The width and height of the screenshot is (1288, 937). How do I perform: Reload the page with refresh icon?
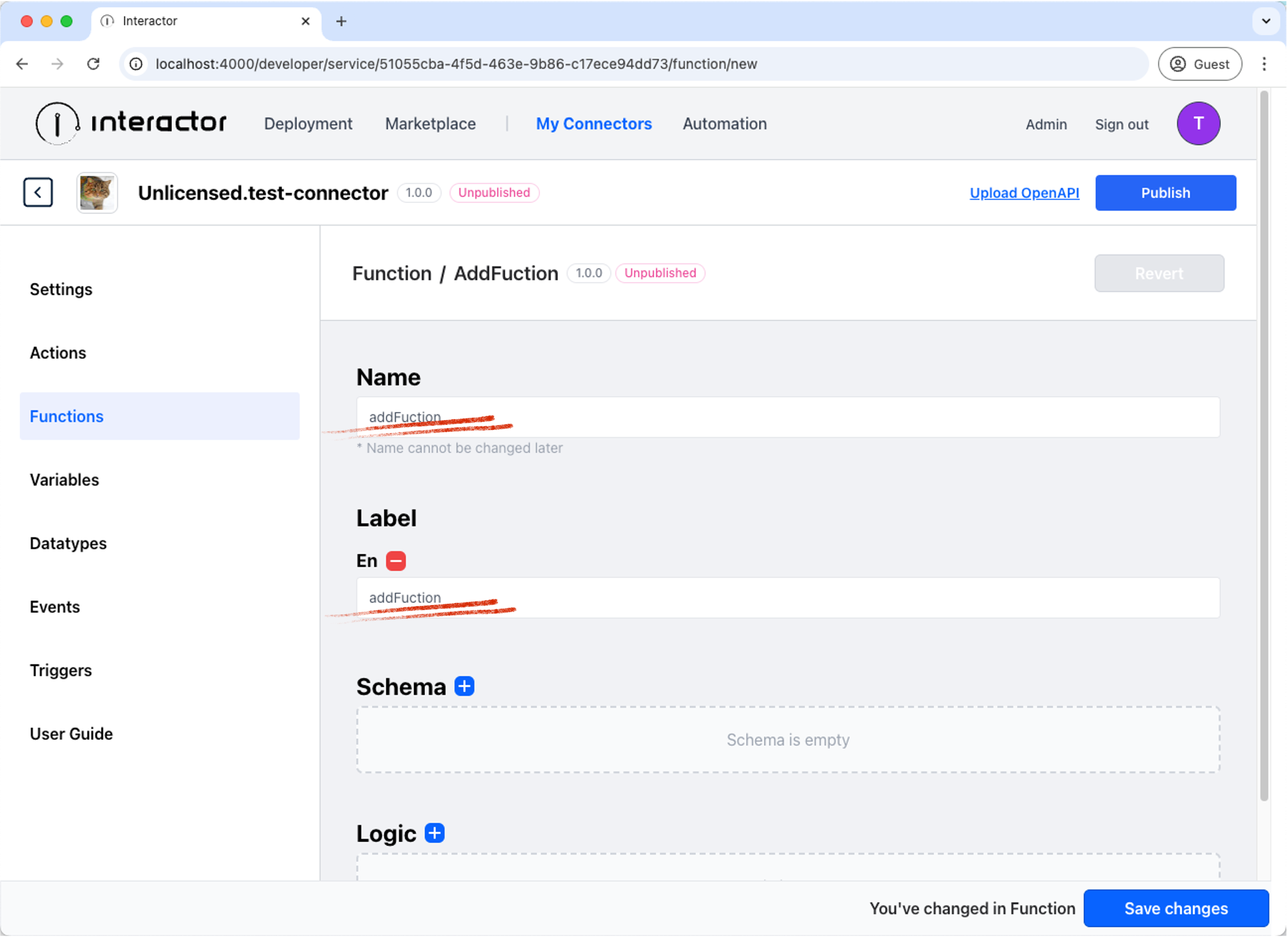coord(94,64)
